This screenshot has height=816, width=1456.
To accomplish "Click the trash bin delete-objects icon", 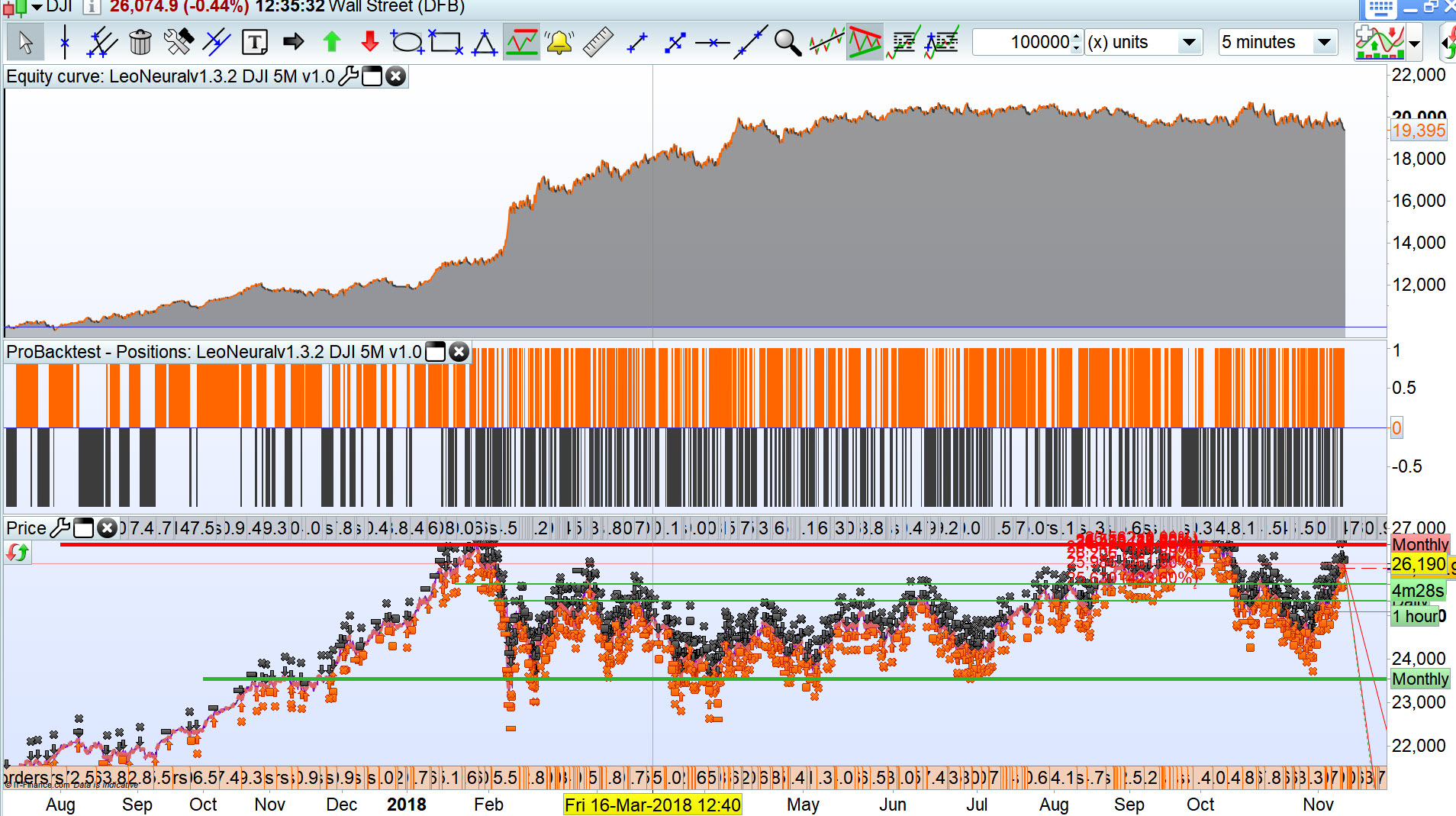I will (140, 42).
